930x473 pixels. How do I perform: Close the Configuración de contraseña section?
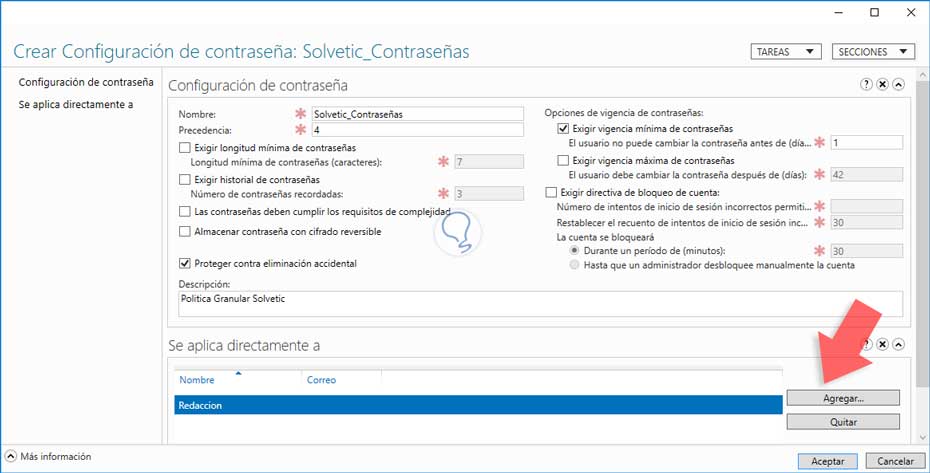[x=882, y=85]
